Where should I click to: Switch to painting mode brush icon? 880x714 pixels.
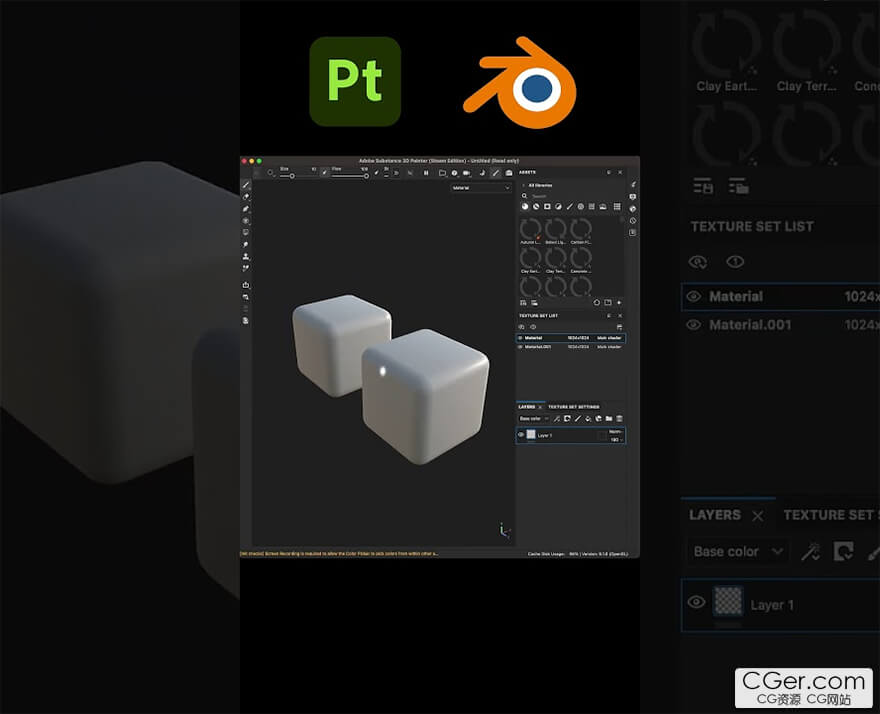pos(496,173)
